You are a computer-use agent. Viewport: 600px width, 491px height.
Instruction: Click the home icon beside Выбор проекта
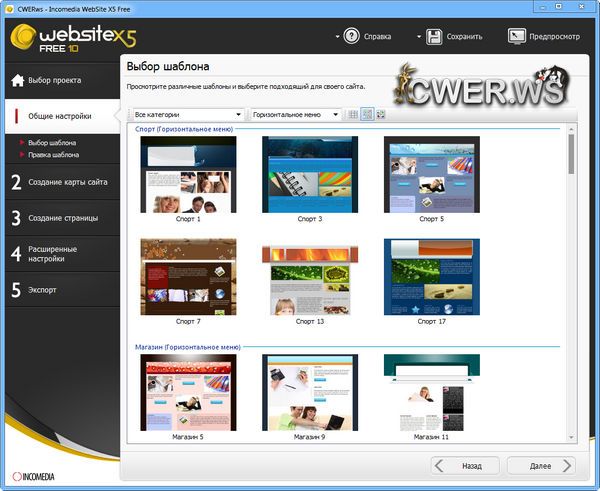pyautogui.click(x=18, y=80)
